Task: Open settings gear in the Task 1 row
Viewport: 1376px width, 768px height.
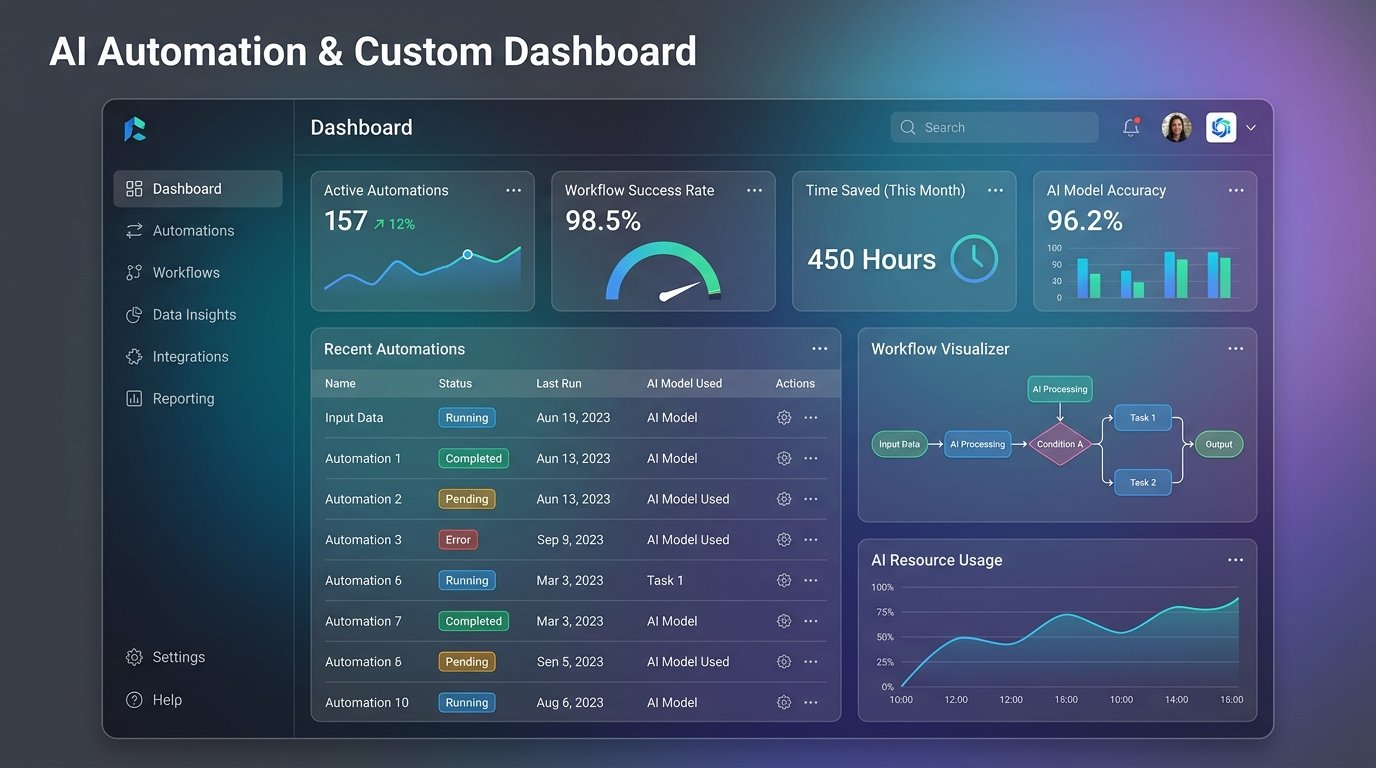Action: [x=784, y=580]
